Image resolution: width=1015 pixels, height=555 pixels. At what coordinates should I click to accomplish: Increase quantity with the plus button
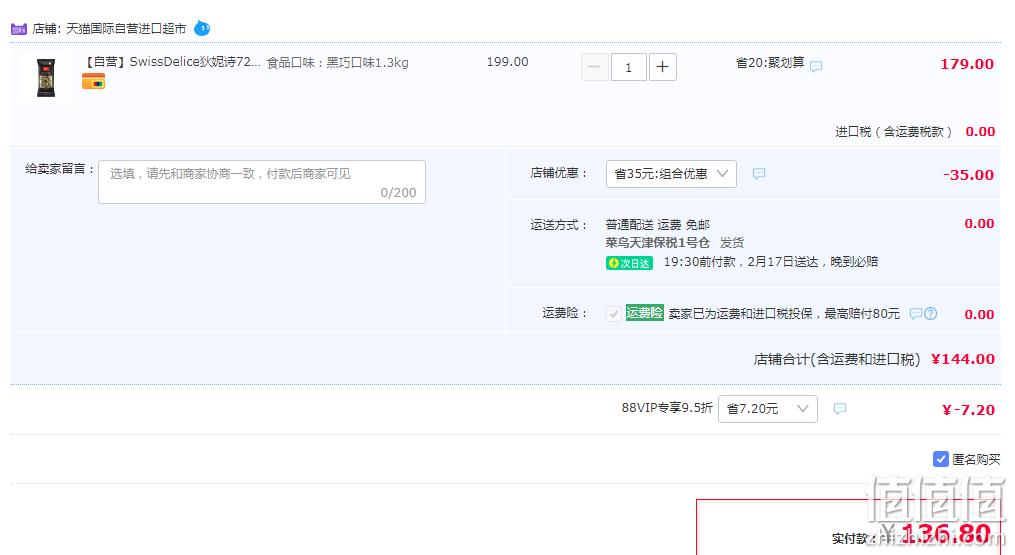tap(662, 67)
